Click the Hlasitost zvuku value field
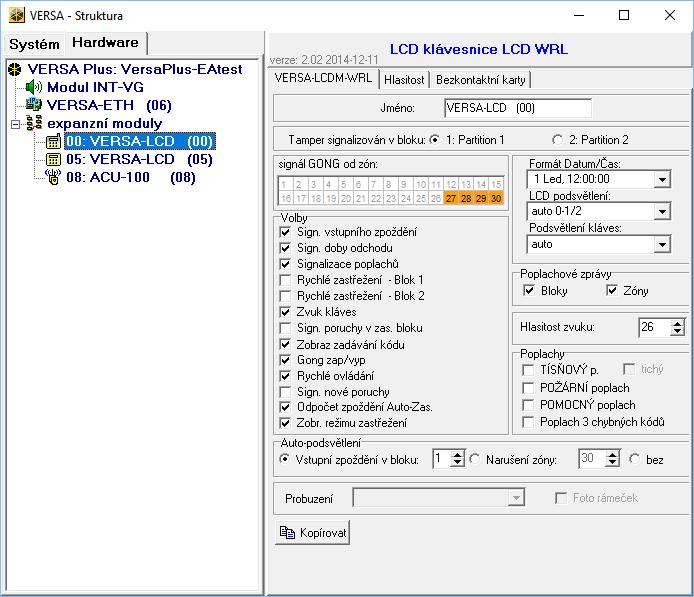The image size is (694, 597). click(x=655, y=327)
